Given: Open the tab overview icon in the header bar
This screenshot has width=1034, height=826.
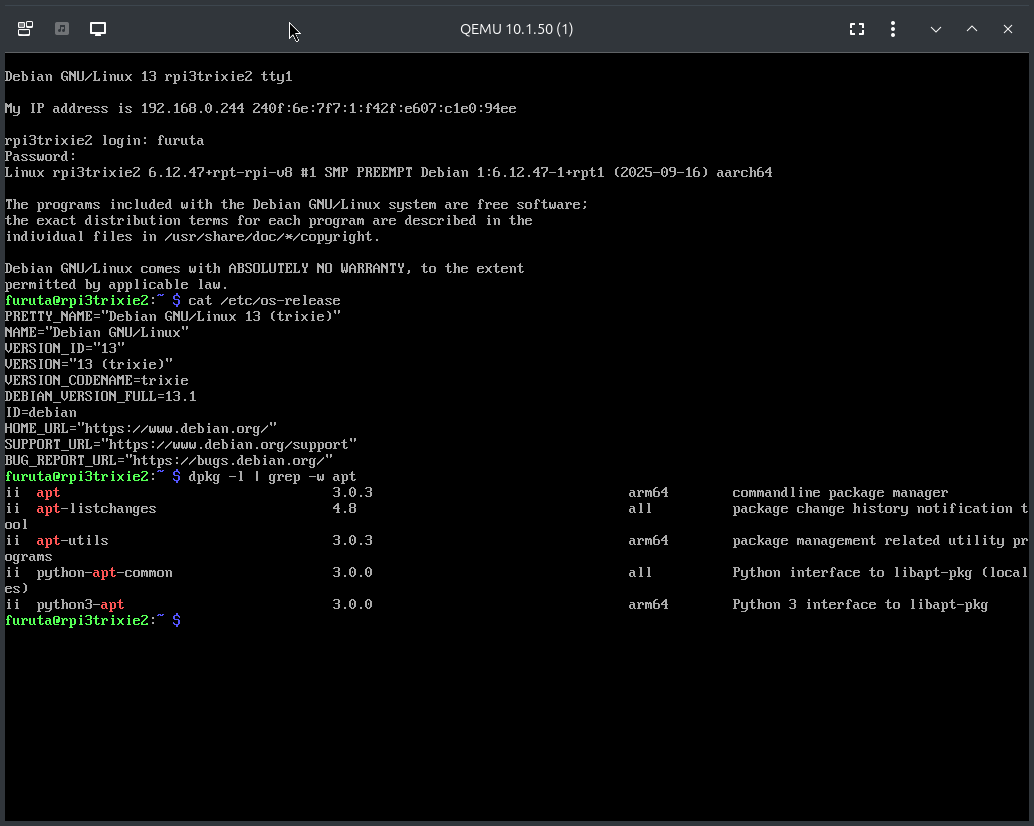Looking at the screenshot, I should pos(25,29).
